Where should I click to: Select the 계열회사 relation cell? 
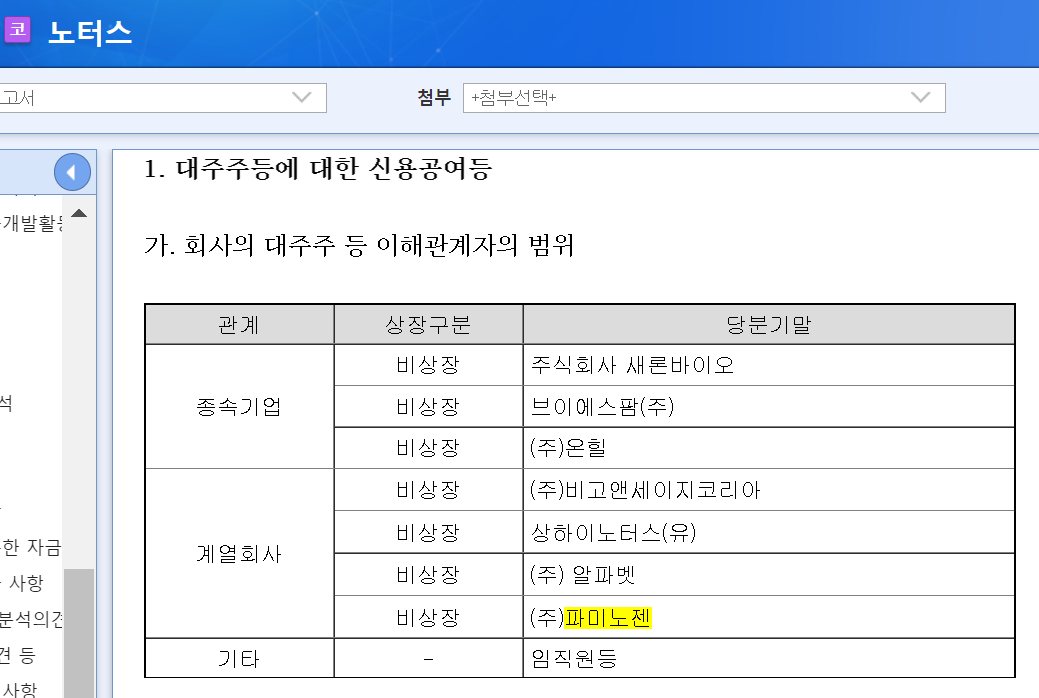click(x=239, y=553)
